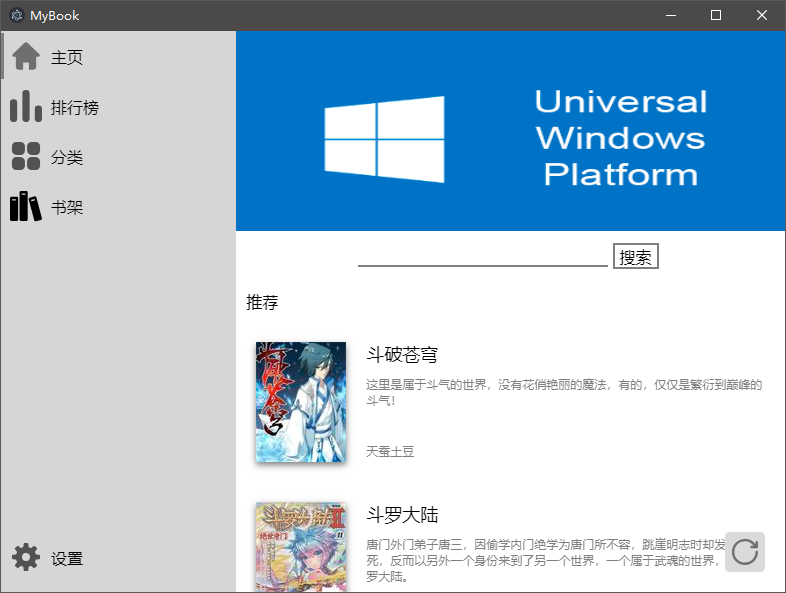Click the Windows logo in banner

click(384, 139)
